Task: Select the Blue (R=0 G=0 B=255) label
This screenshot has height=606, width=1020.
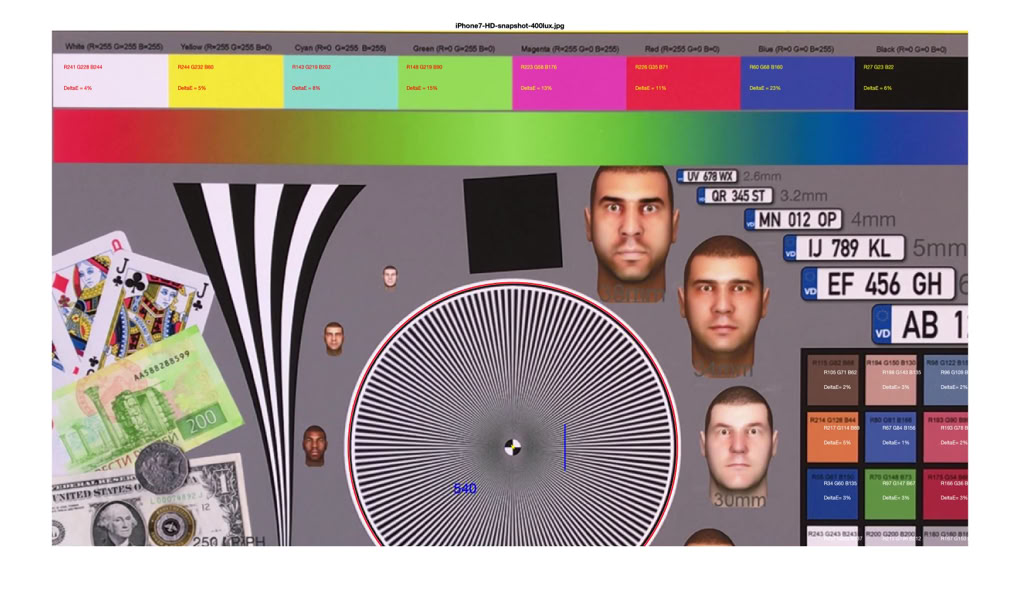Action: point(796,49)
